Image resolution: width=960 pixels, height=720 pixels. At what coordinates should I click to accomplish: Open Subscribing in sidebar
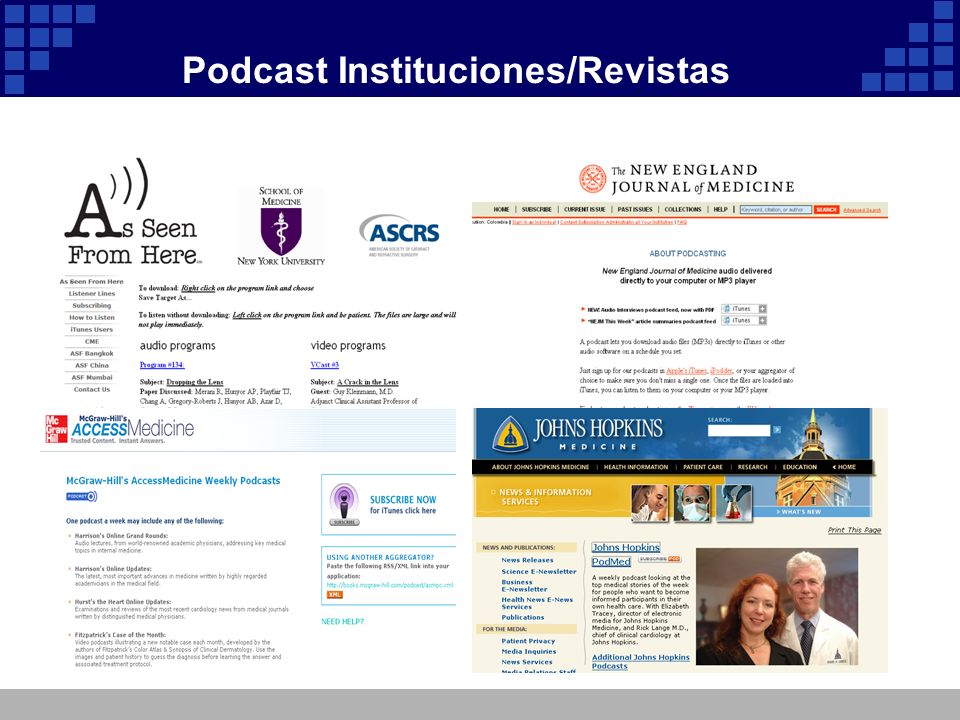(92, 306)
